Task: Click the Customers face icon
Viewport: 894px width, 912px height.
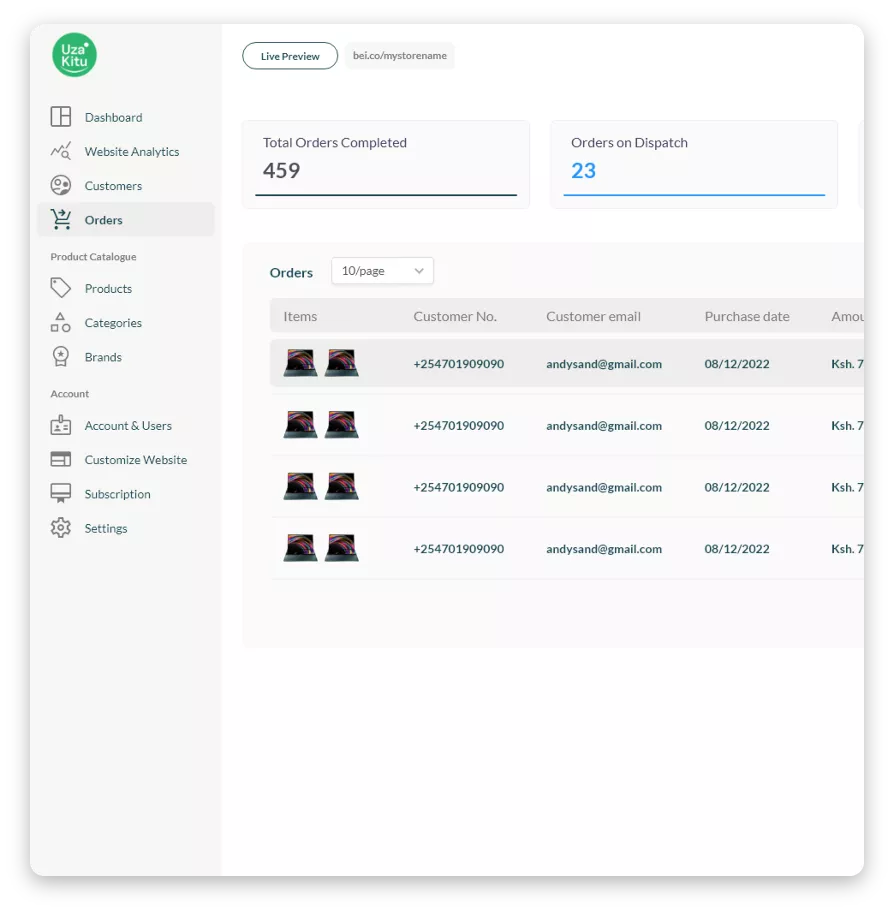Action: pos(60,185)
